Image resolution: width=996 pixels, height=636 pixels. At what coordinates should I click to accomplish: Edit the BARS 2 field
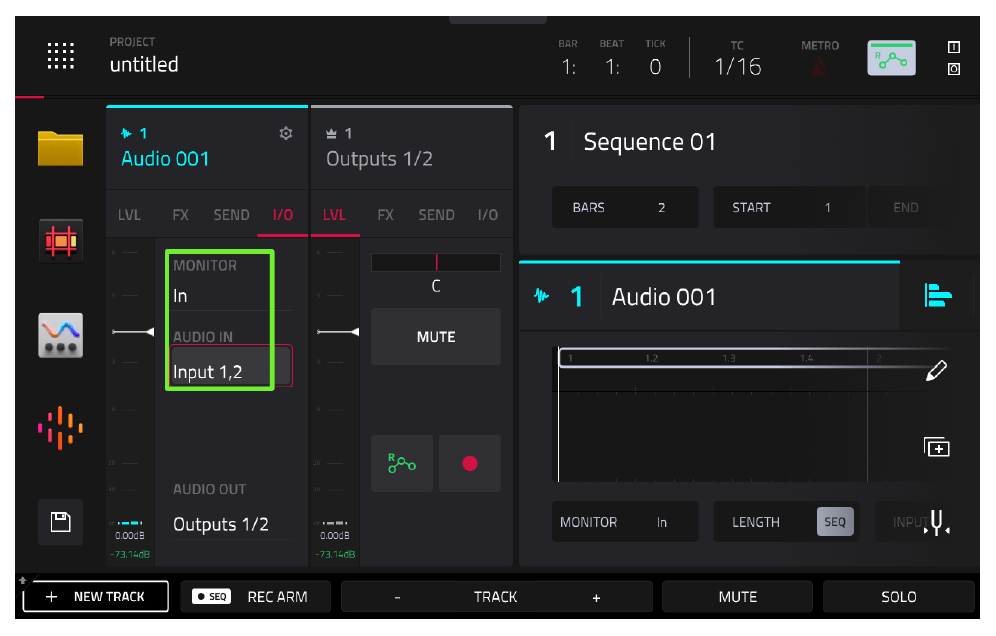(625, 207)
